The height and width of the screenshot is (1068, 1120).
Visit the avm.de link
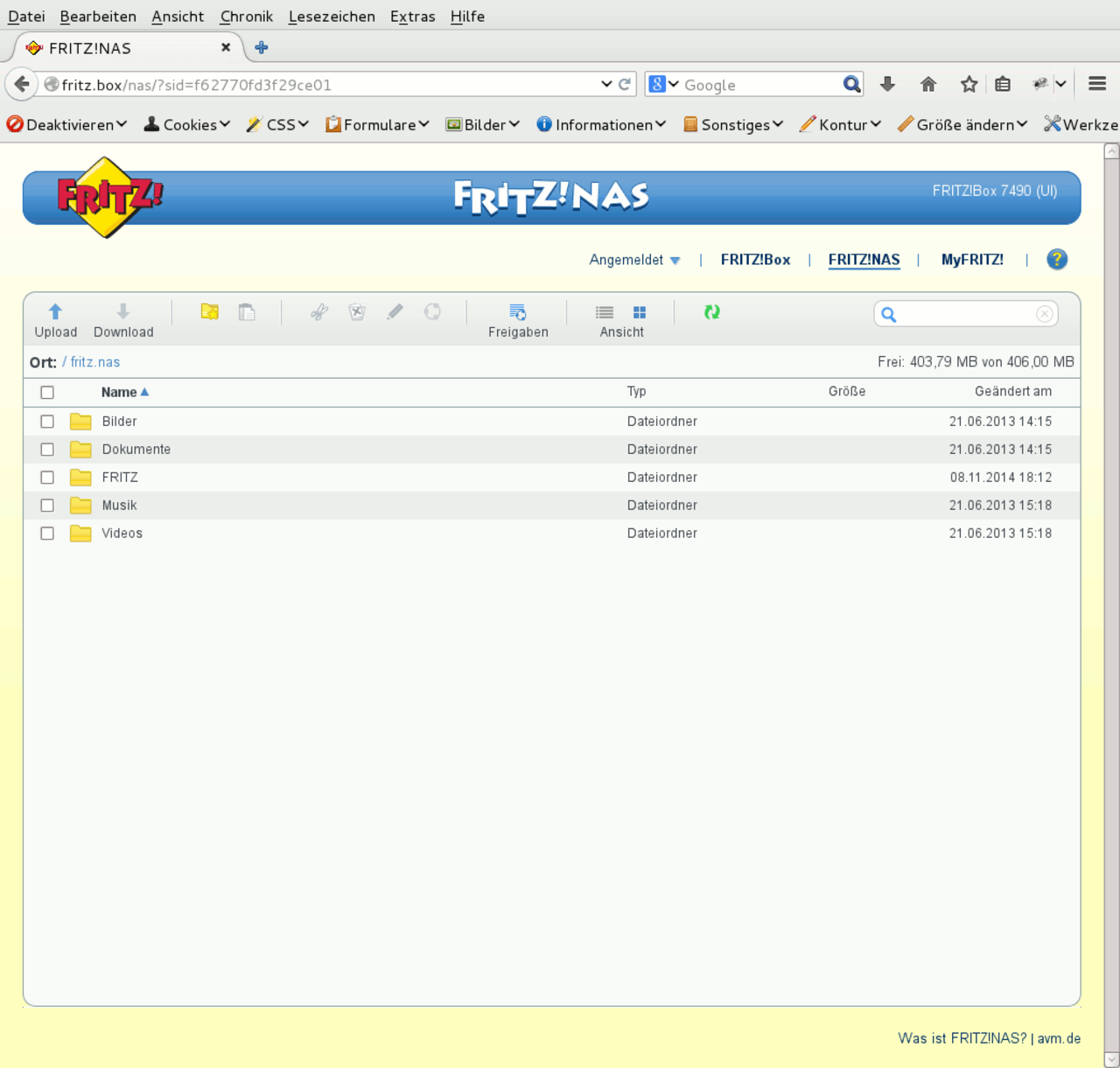pyautogui.click(x=1059, y=1038)
